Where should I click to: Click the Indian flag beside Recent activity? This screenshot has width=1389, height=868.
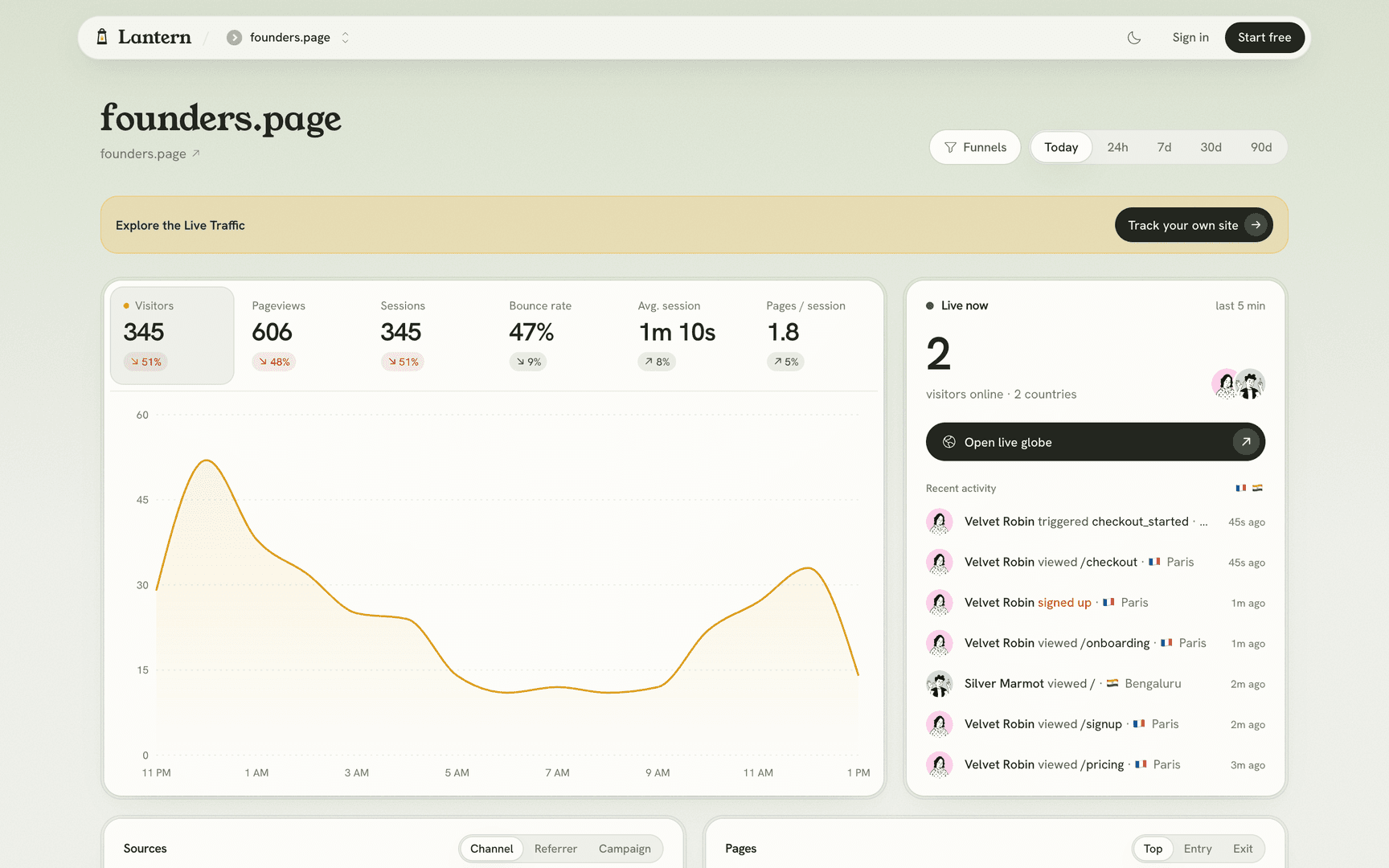[x=1257, y=488]
